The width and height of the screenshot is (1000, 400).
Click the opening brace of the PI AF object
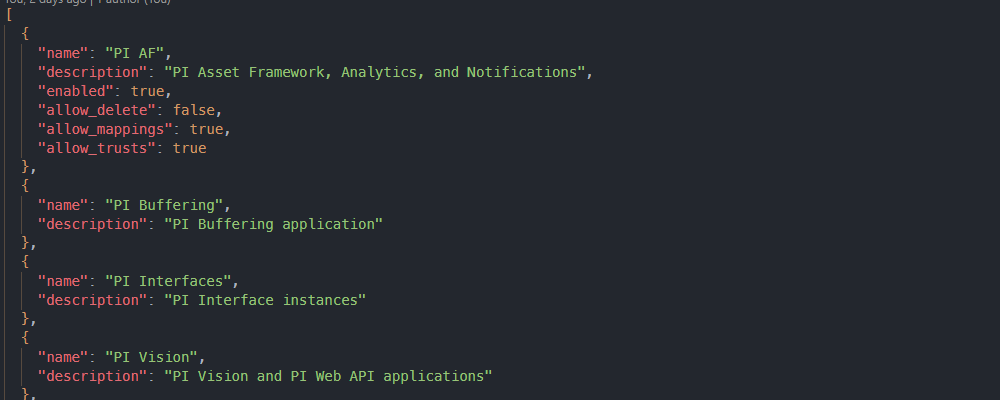(25, 34)
